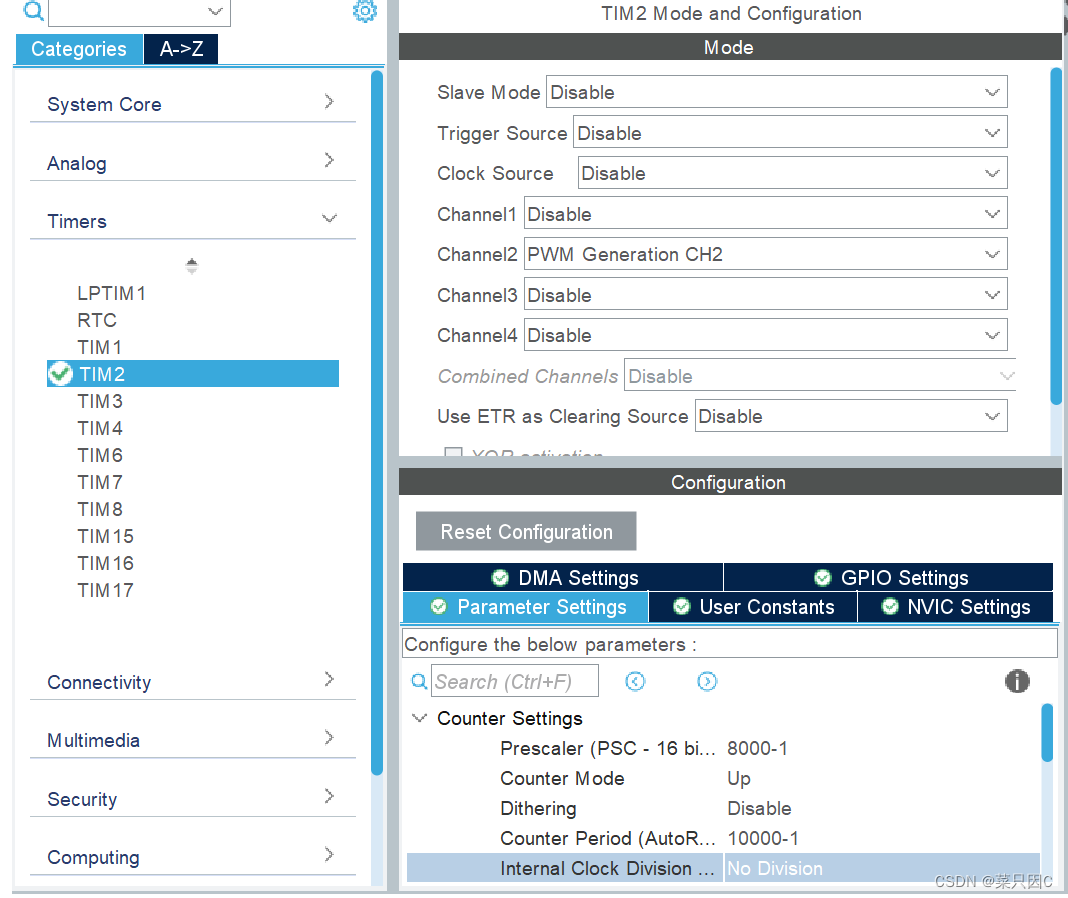Select TIM4 in the timers list
This screenshot has height=898, width=1068.
100,428
